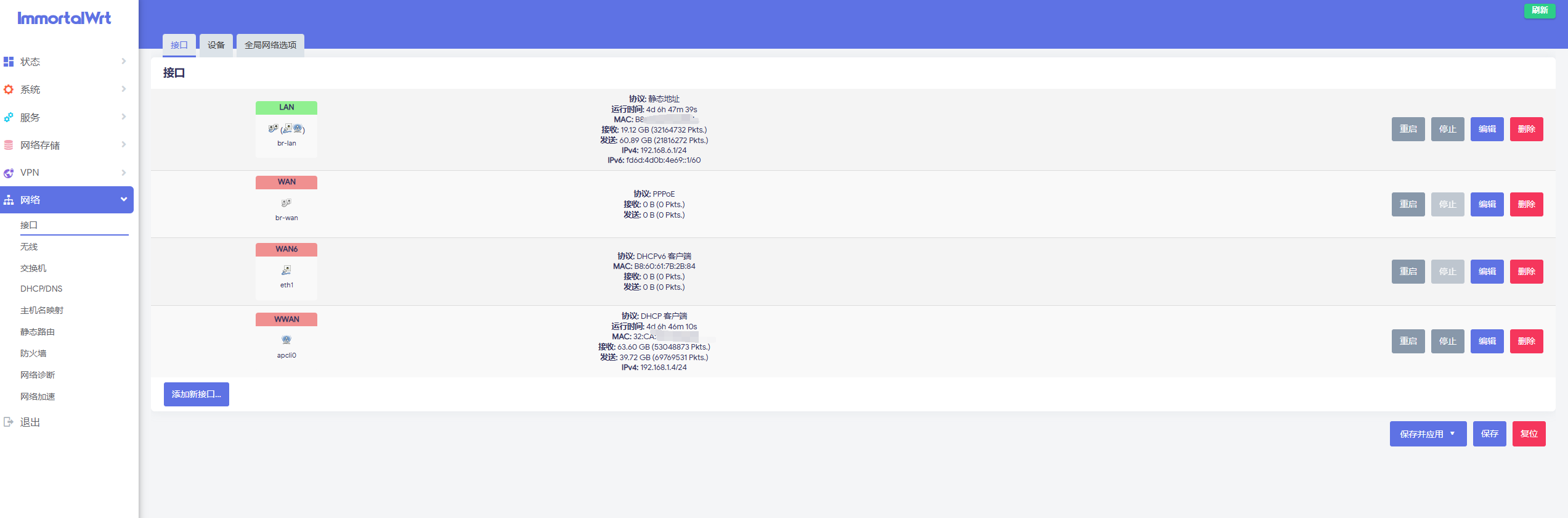Click the 网络存储 storage icon in sidebar
The width and height of the screenshot is (1568, 518).
click(x=9, y=145)
